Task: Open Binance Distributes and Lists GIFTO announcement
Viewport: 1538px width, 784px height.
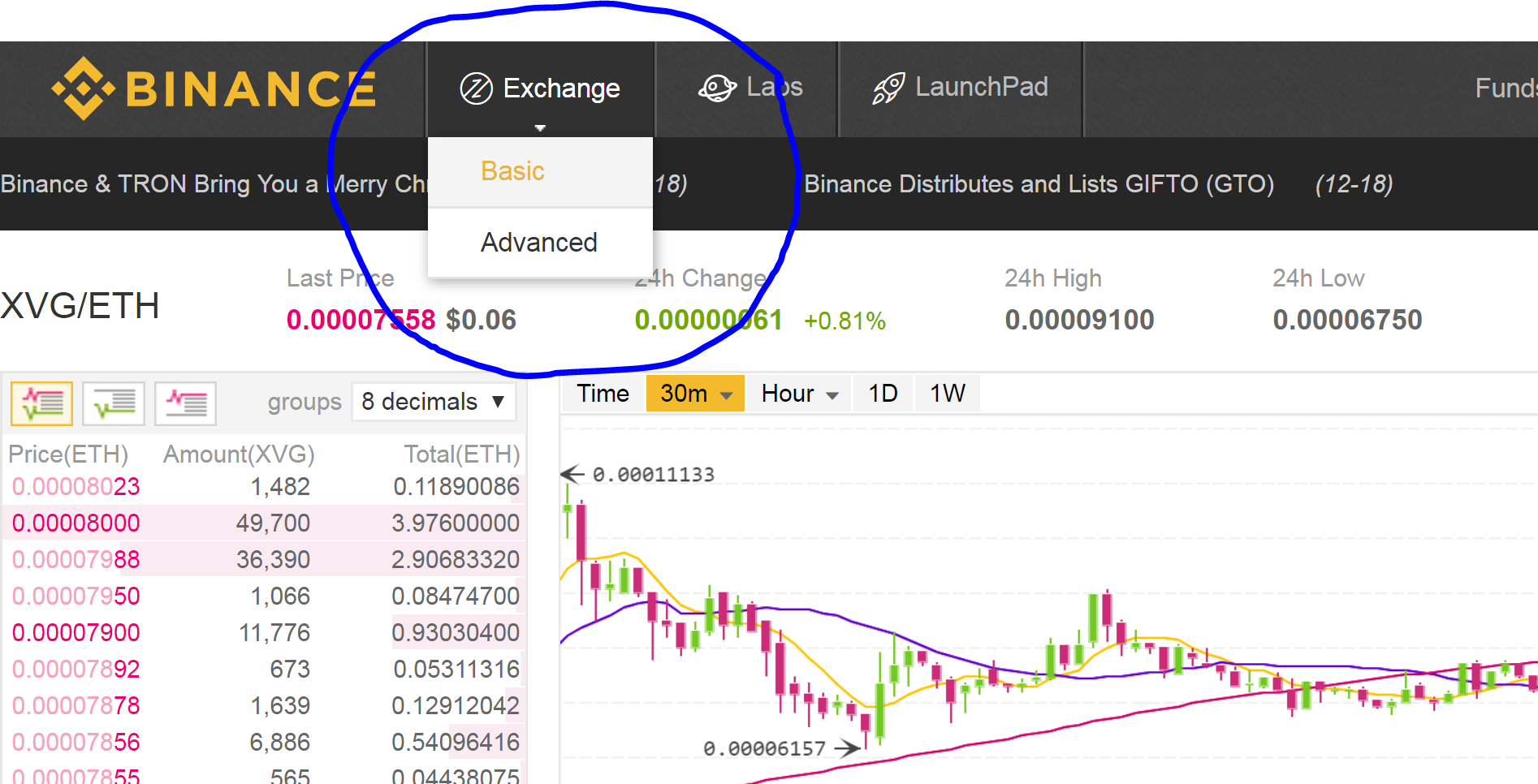Action: click(x=1039, y=184)
